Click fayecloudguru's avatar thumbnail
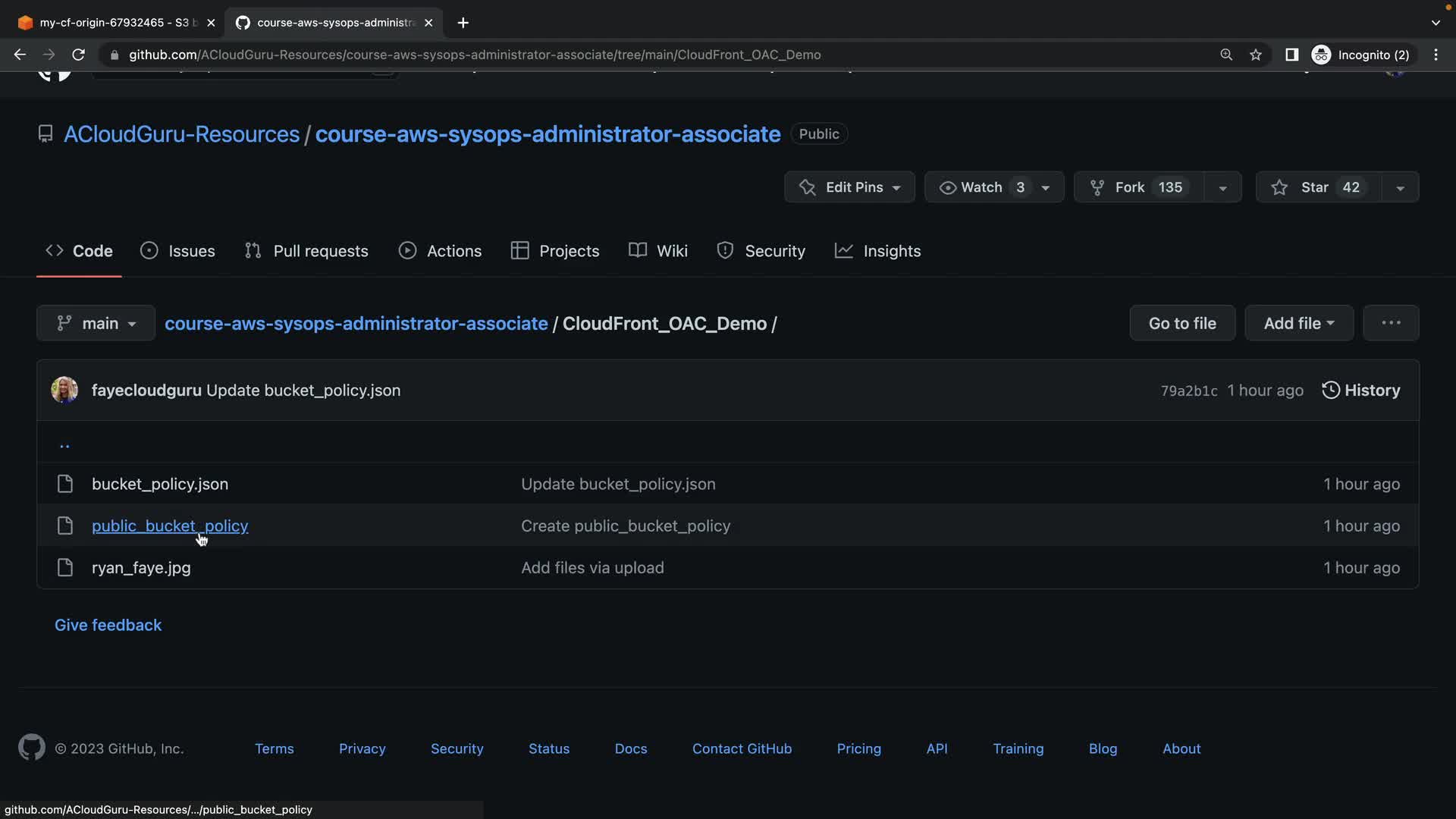 coord(64,390)
